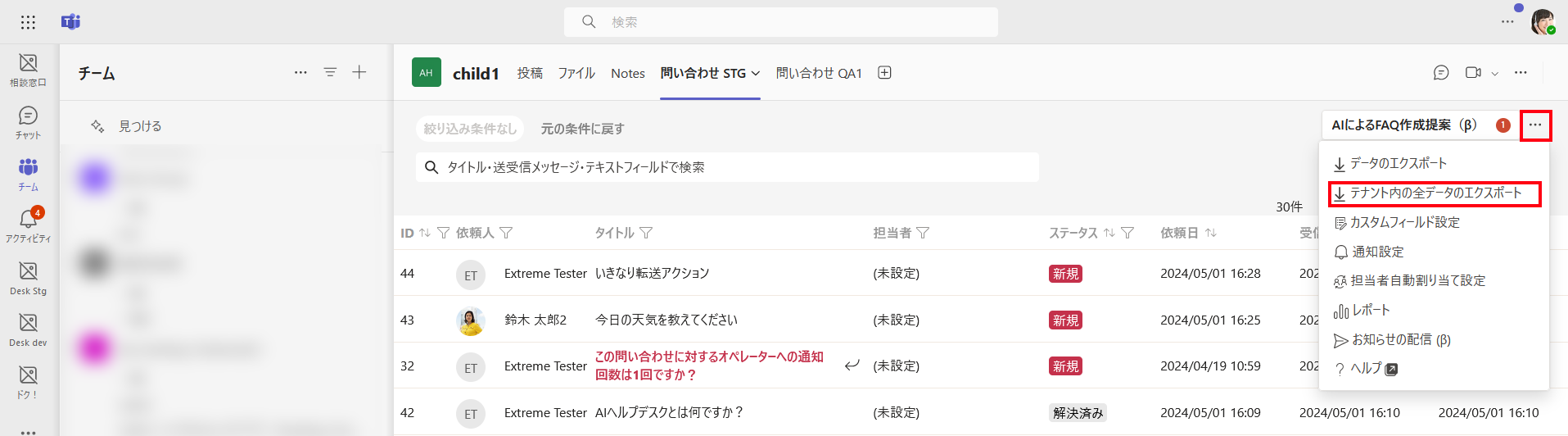
Task: Filter the タイトル column
Action: [646, 234]
